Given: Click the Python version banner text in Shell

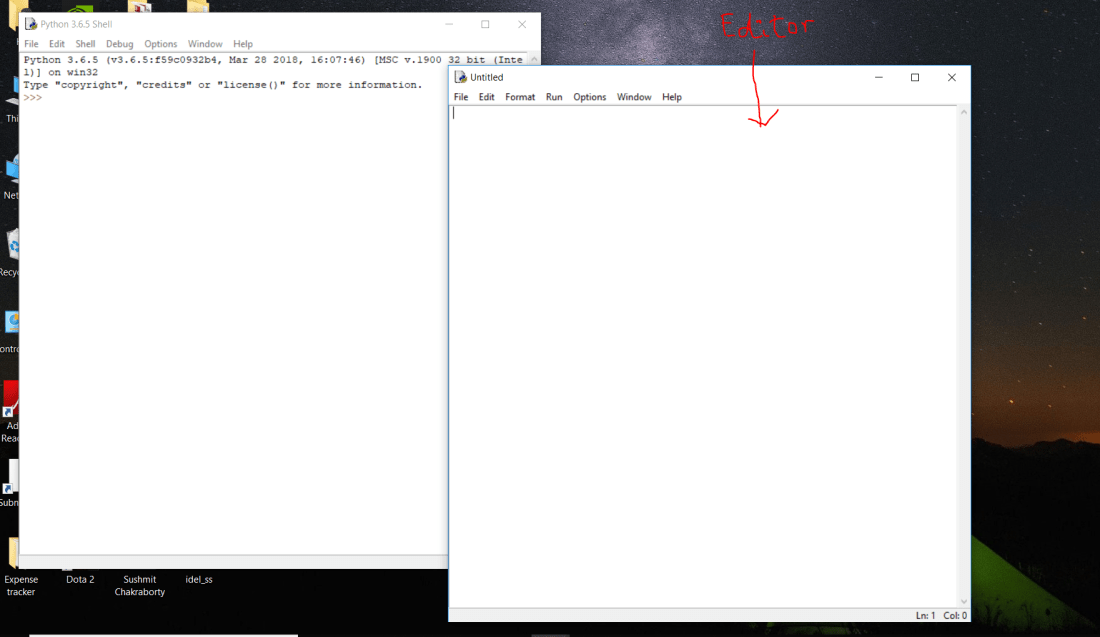Looking at the screenshot, I should [273, 66].
